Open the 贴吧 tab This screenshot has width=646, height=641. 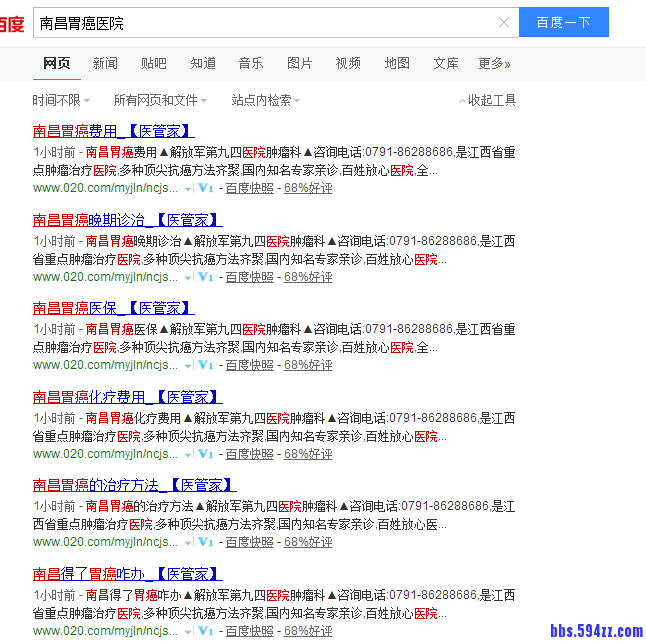pyautogui.click(x=154, y=63)
